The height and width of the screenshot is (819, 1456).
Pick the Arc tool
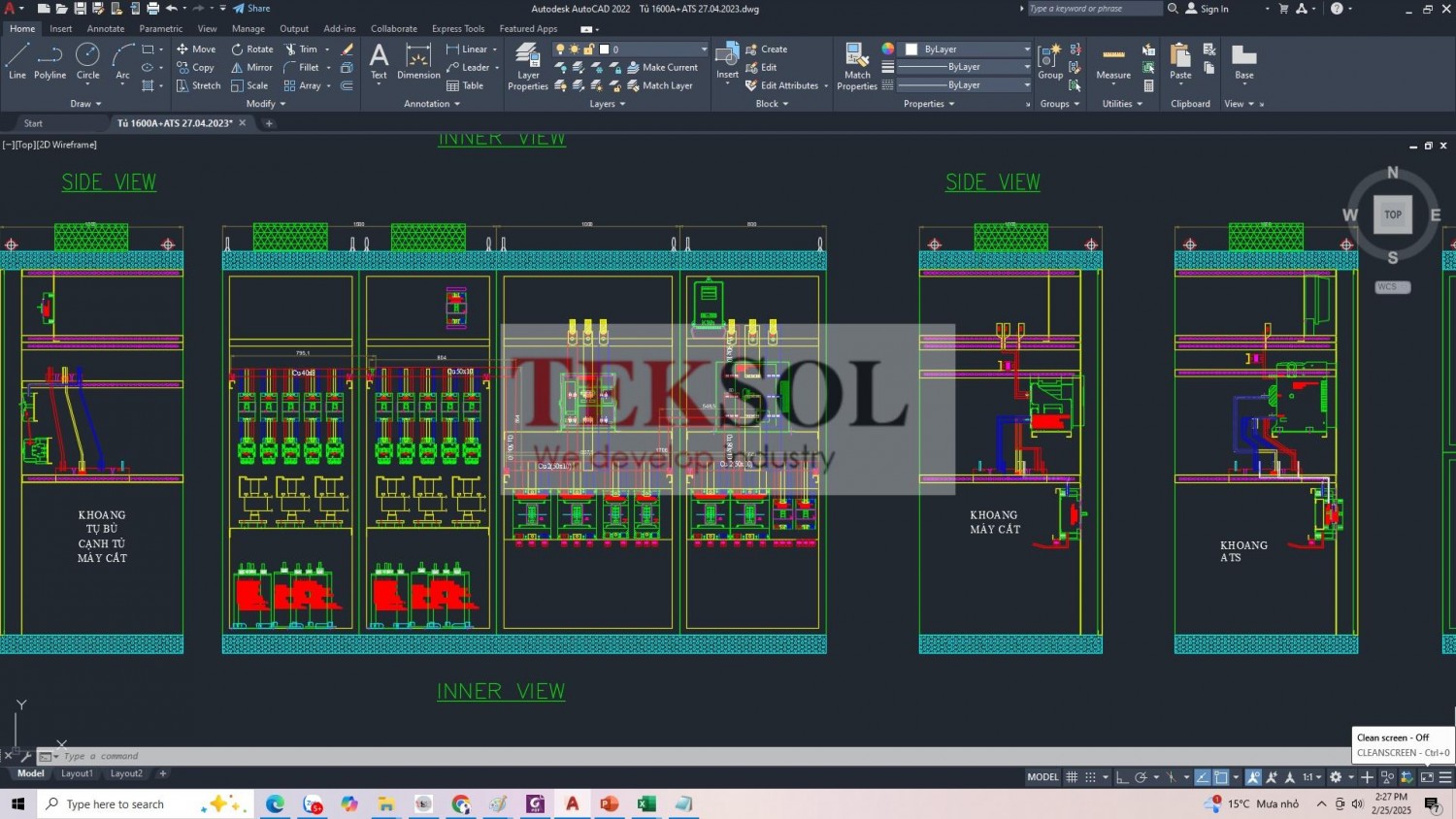coord(122,61)
